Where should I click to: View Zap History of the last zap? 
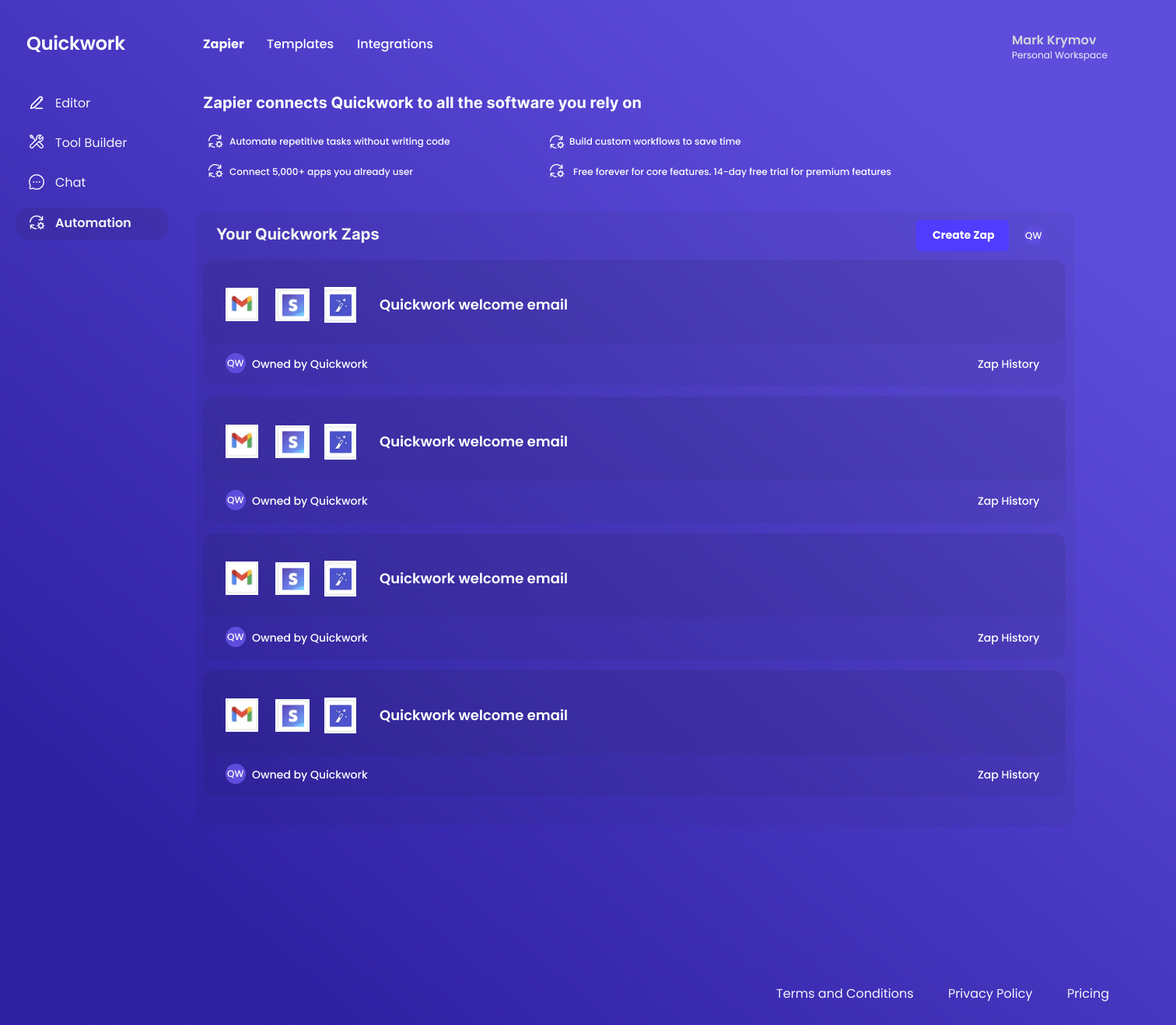click(1007, 775)
